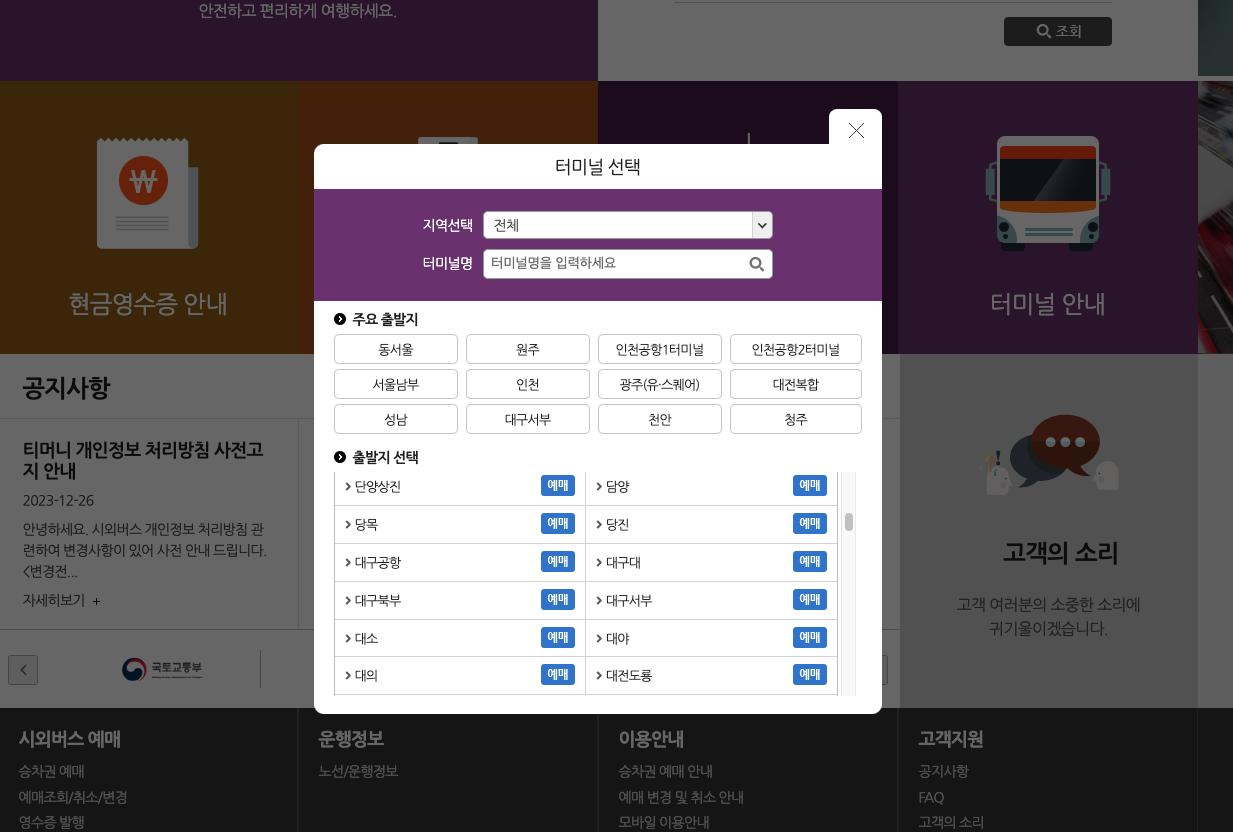Expand the 대구공항 departure entry chevron

click(349, 561)
